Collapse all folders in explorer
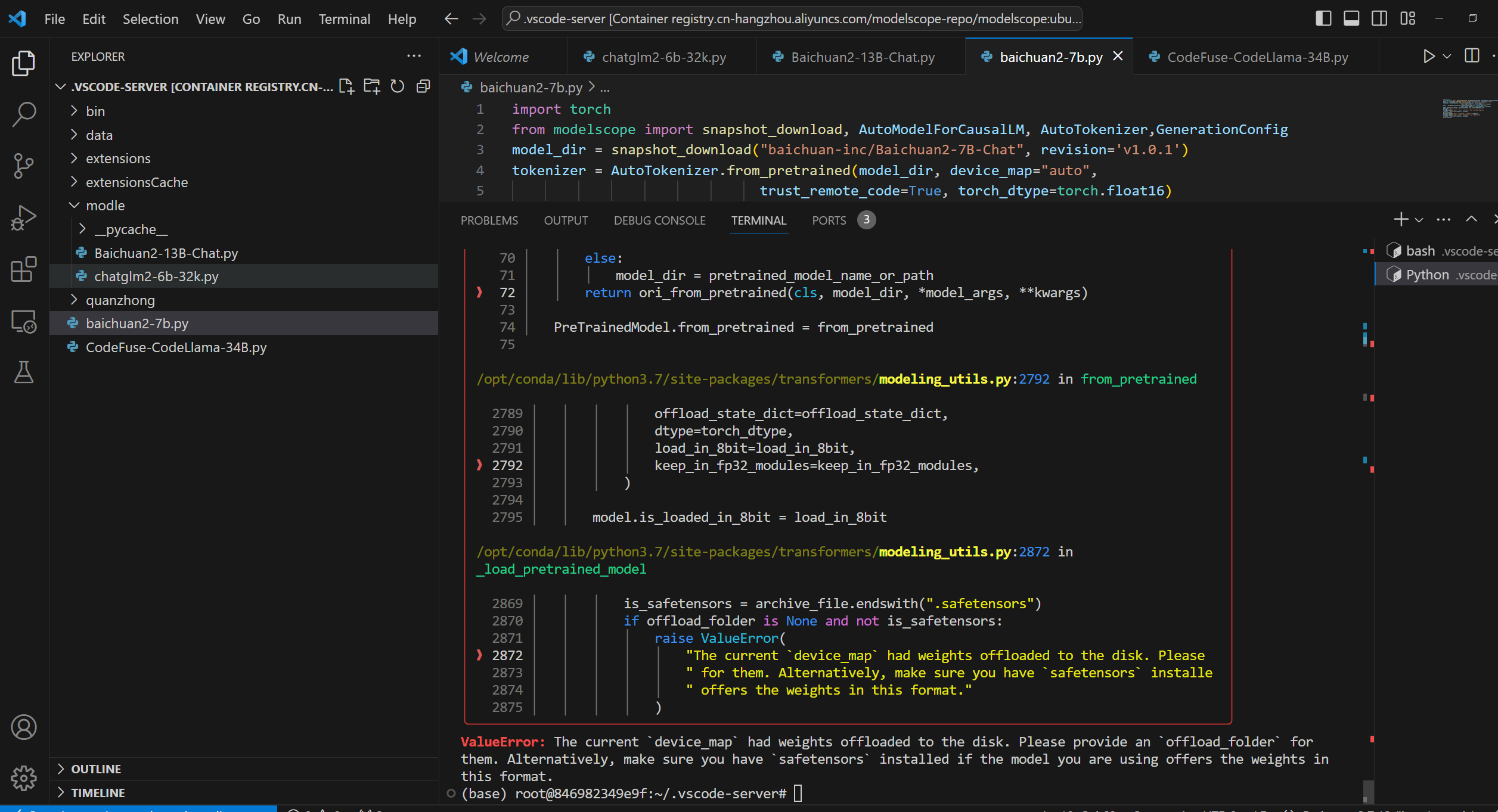The image size is (1498, 812). pos(423,87)
